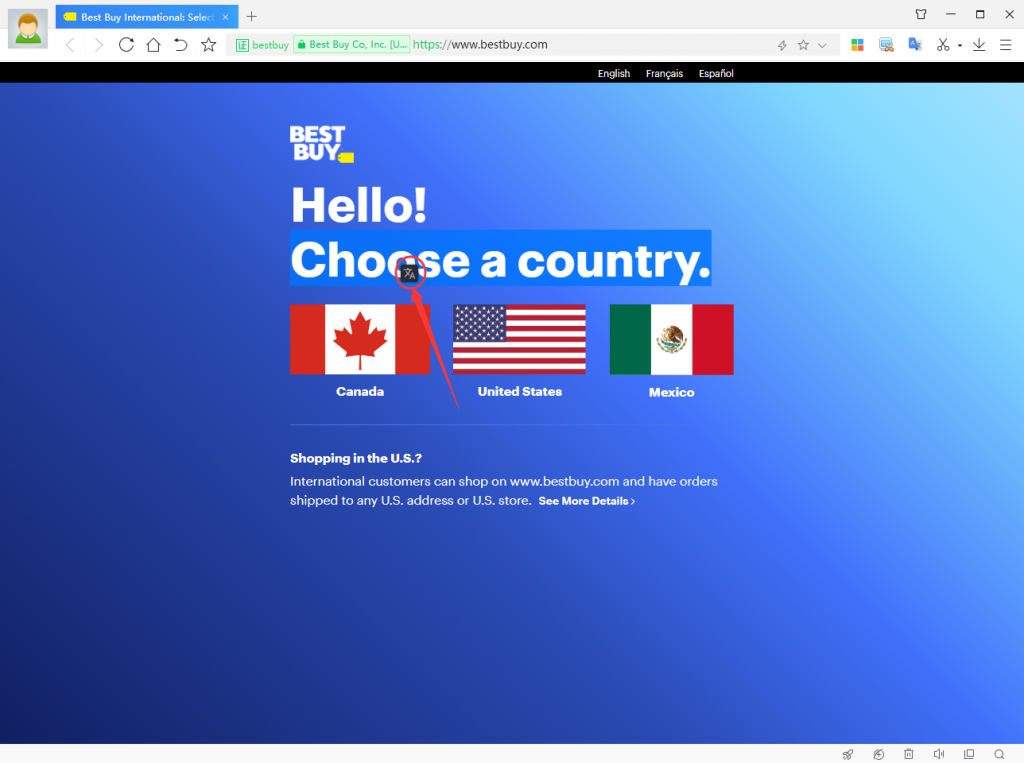Open the colorful four-square apps extension icon
The image size is (1024, 763).
(x=857, y=44)
